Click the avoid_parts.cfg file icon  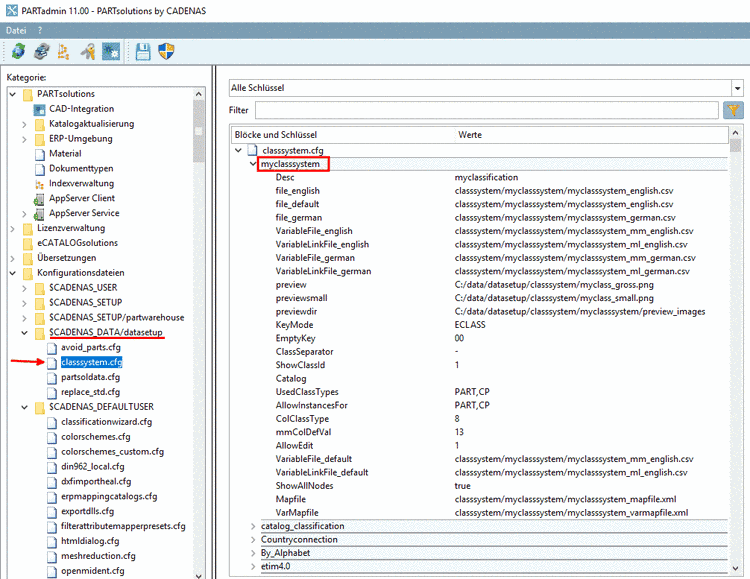[52, 348]
